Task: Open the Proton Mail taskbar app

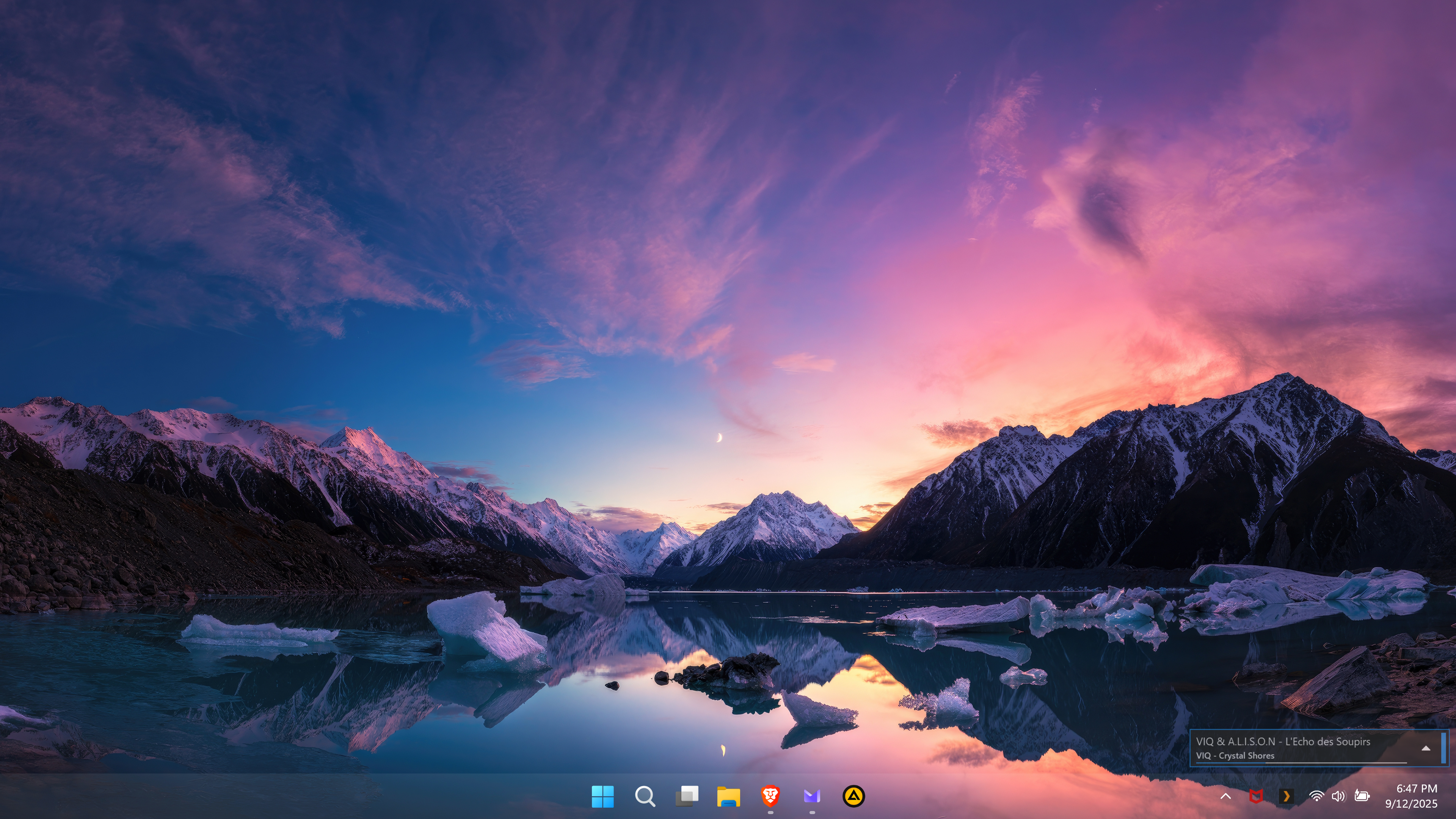Action: [812, 796]
